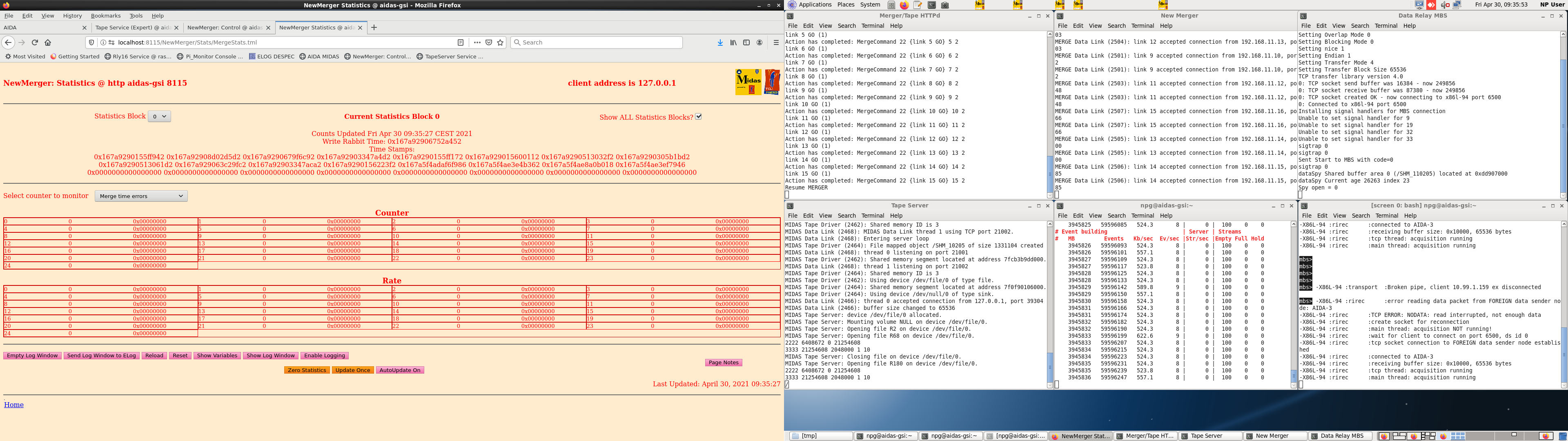Image resolution: width=1568 pixels, height=441 pixels.
Task: Open the Statistics Block dropdown
Action: pyautogui.click(x=160, y=116)
